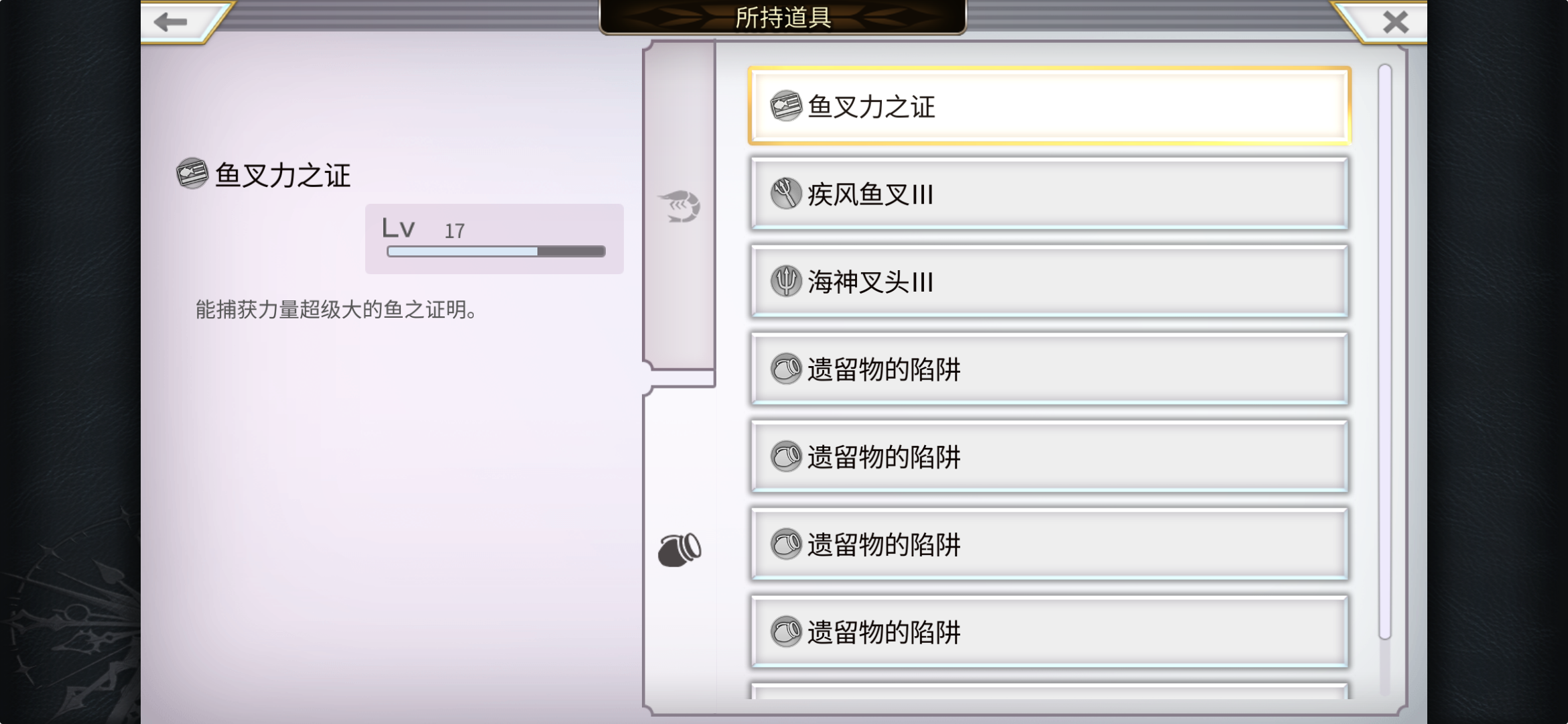Select the 鱼叉力之证 list entry
Screen dimensions: 1568x724
[1049, 106]
